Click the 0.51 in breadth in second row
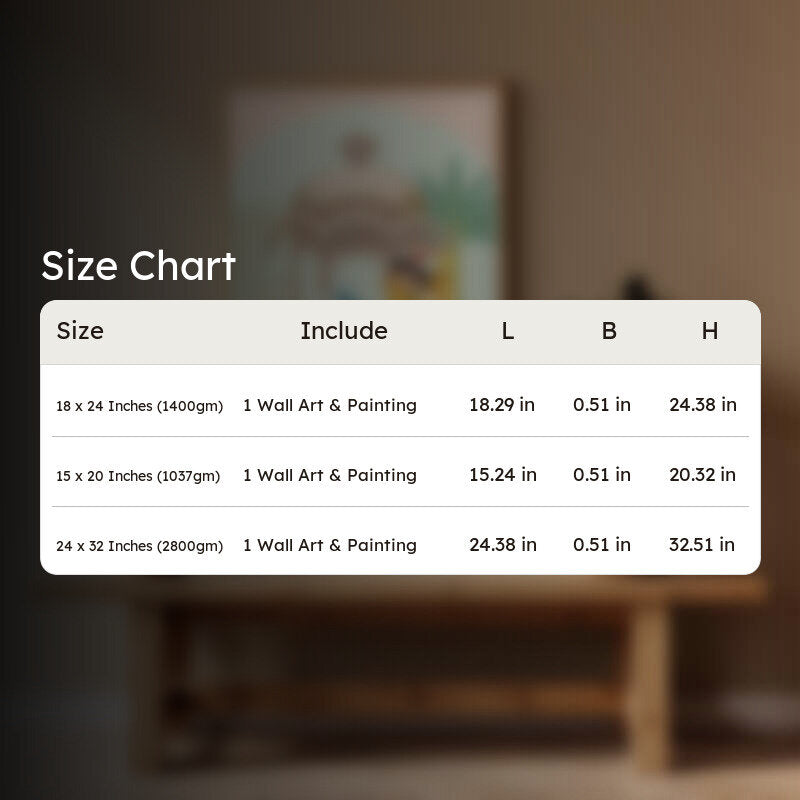Image resolution: width=800 pixels, height=800 pixels. click(602, 474)
